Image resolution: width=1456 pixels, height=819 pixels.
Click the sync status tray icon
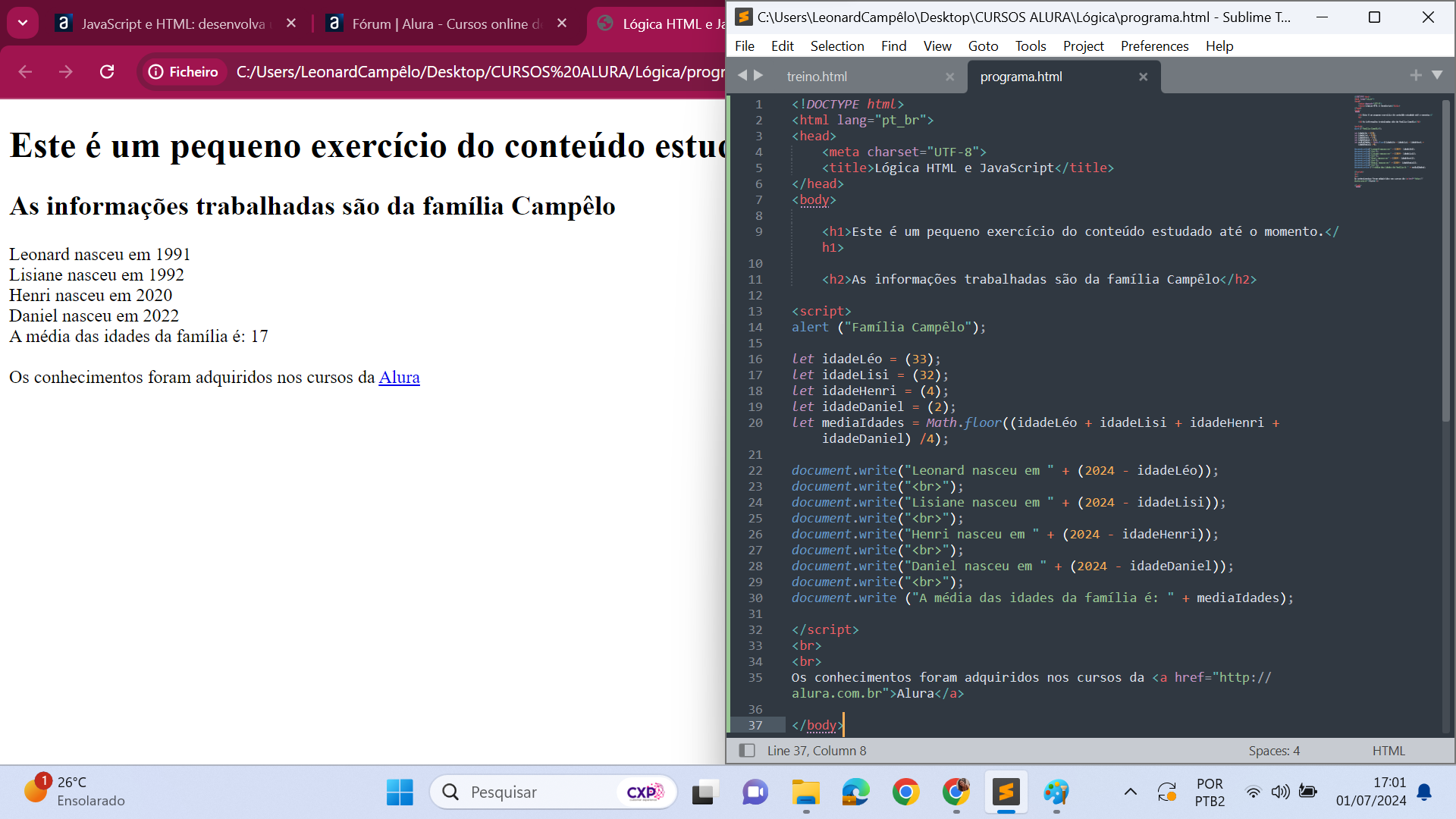click(x=1167, y=792)
